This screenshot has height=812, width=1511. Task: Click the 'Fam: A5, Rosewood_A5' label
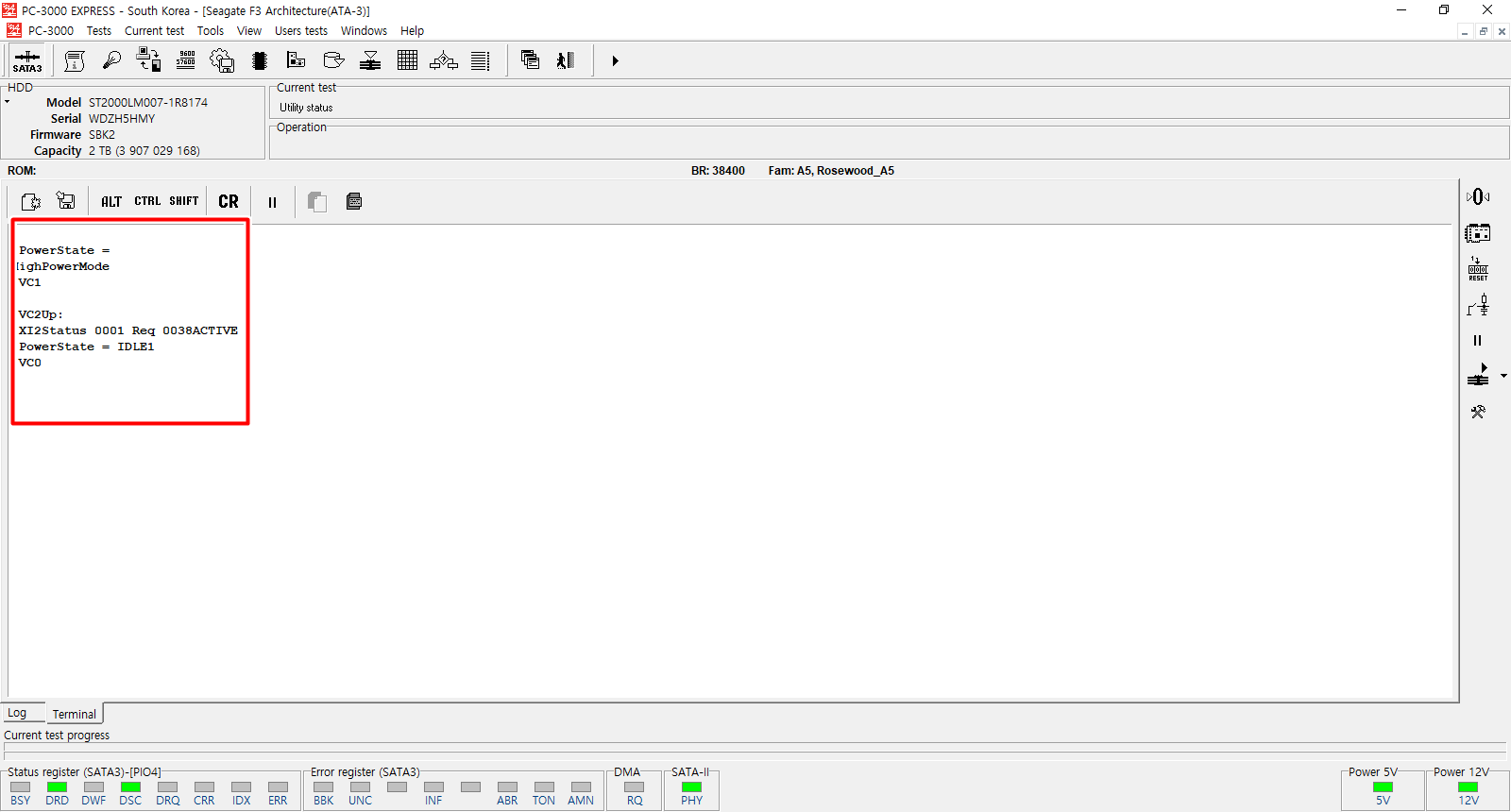831,171
